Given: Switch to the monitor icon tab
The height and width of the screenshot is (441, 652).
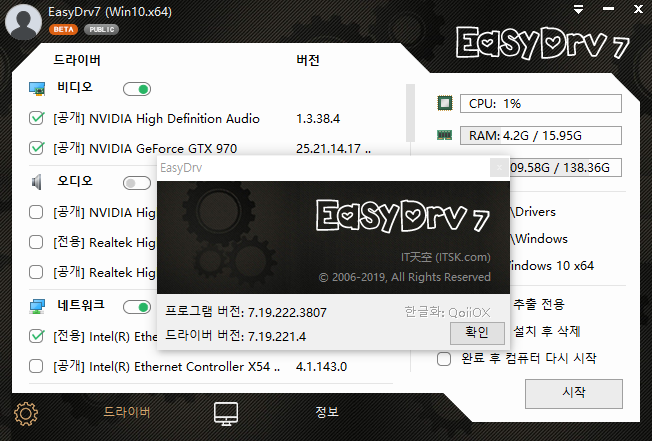Looking at the screenshot, I should coord(226,414).
